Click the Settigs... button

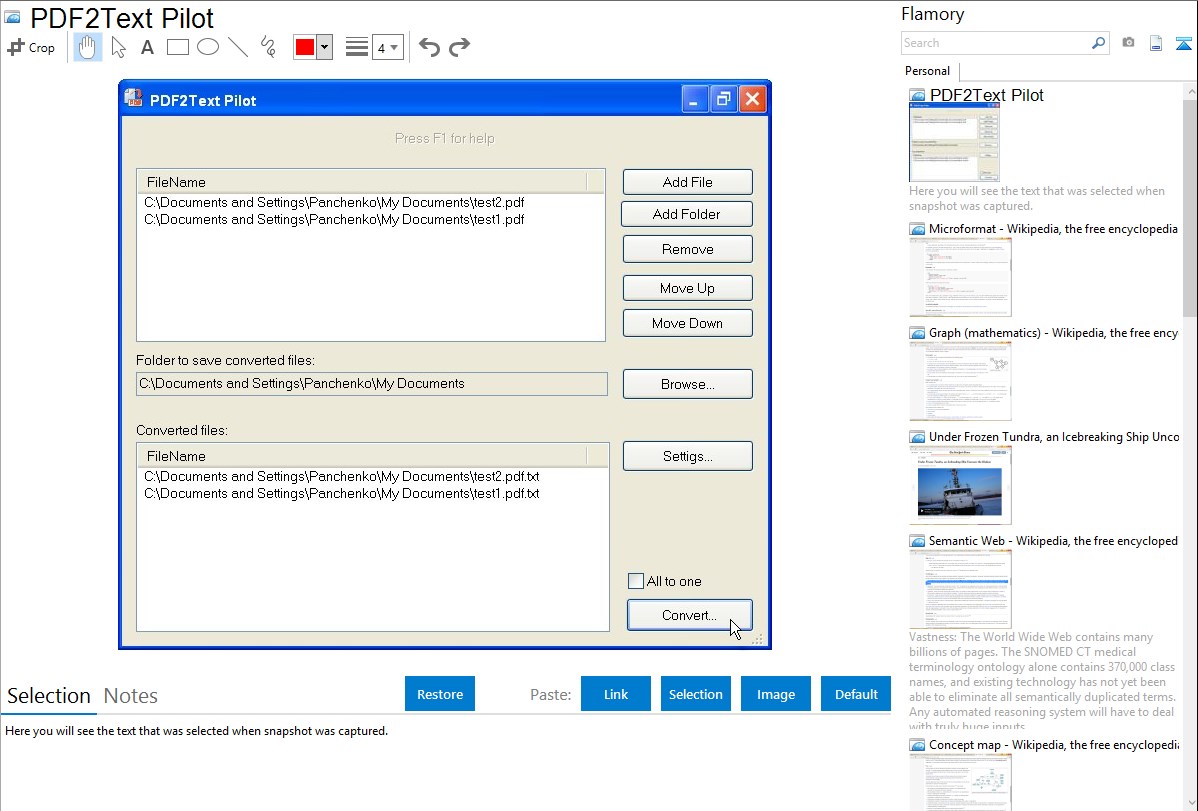(x=688, y=456)
